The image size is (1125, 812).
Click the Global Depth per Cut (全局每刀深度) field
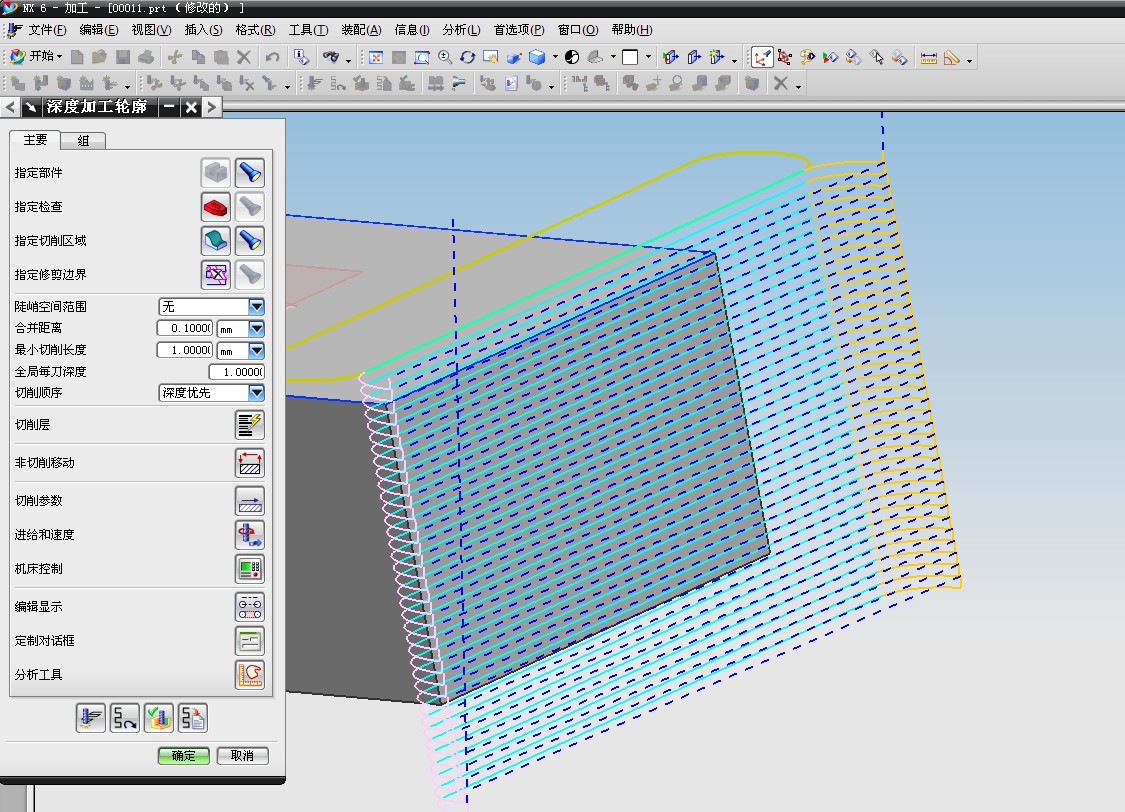(237, 372)
